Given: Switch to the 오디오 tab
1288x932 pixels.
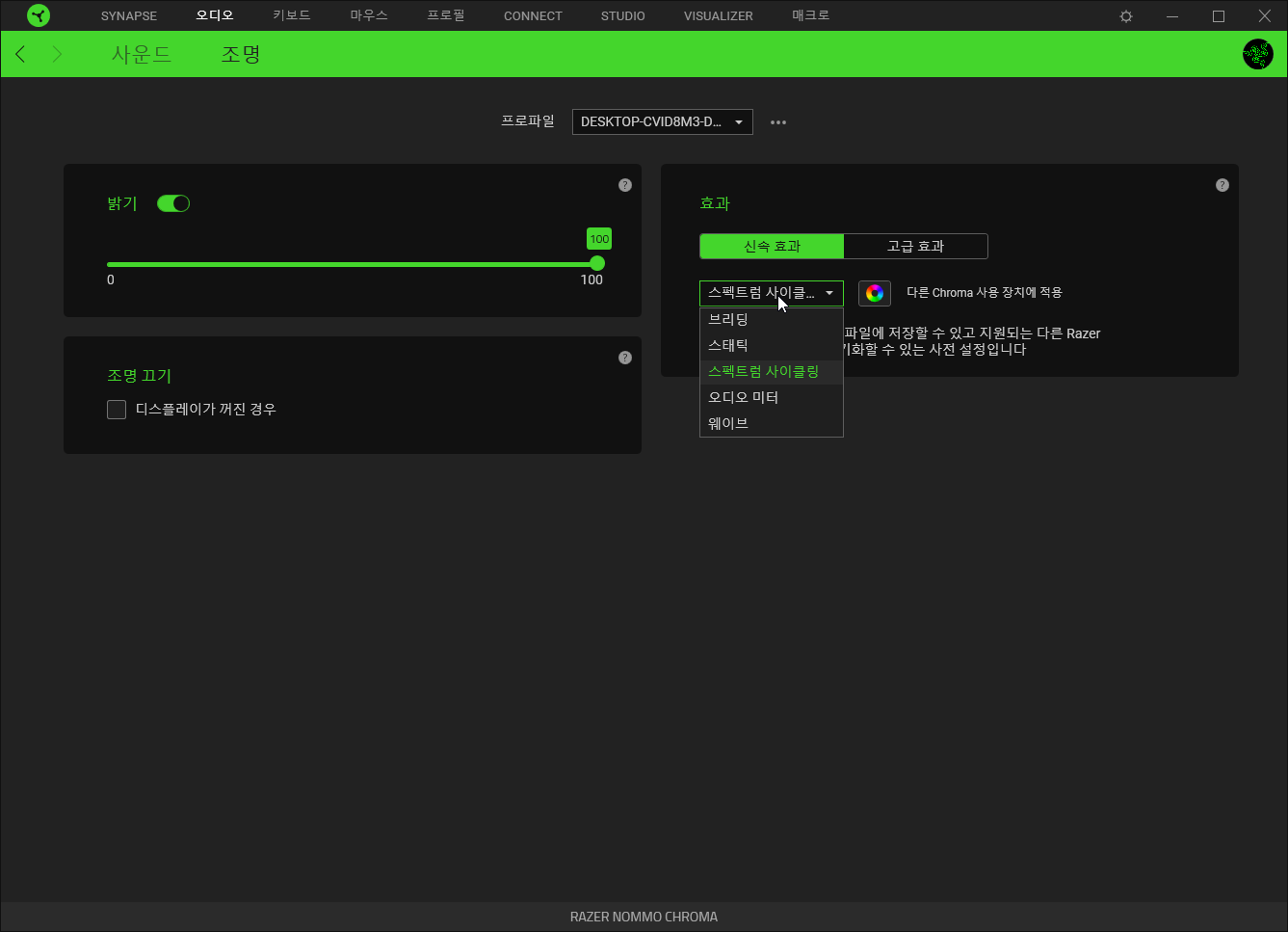Looking at the screenshot, I should point(215,16).
